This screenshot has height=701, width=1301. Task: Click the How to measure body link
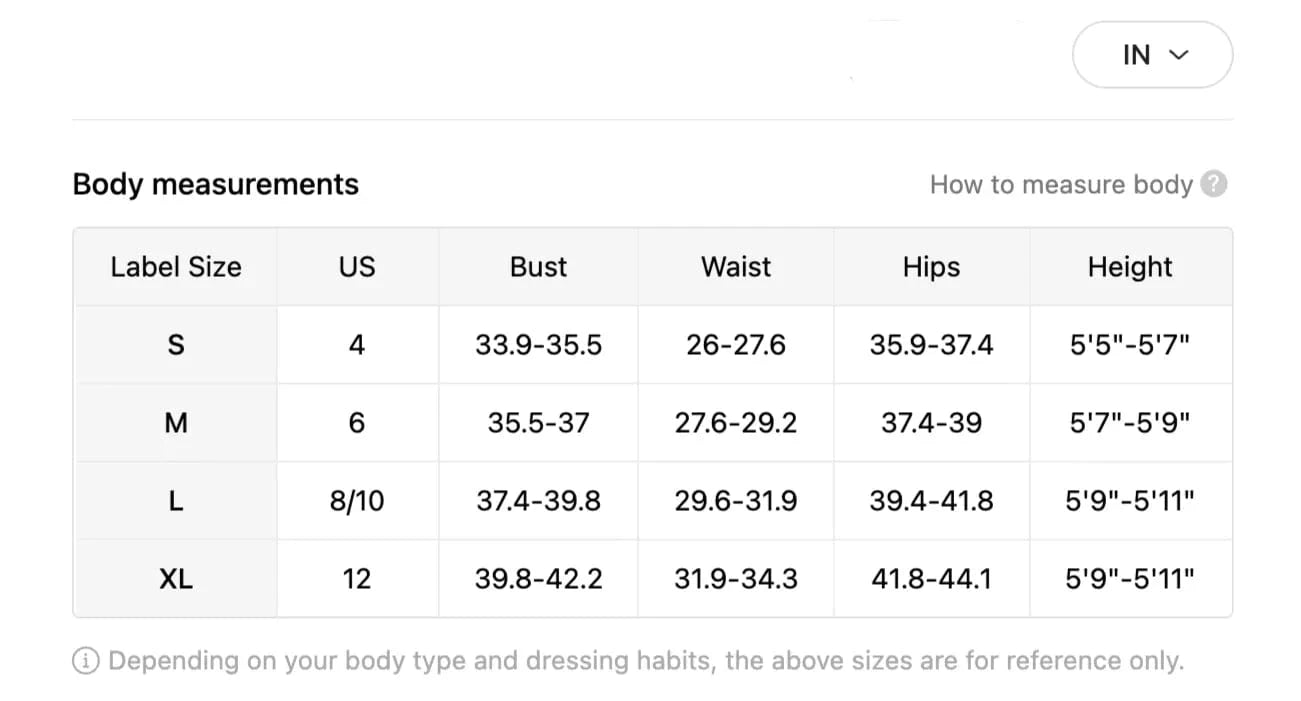point(1061,185)
